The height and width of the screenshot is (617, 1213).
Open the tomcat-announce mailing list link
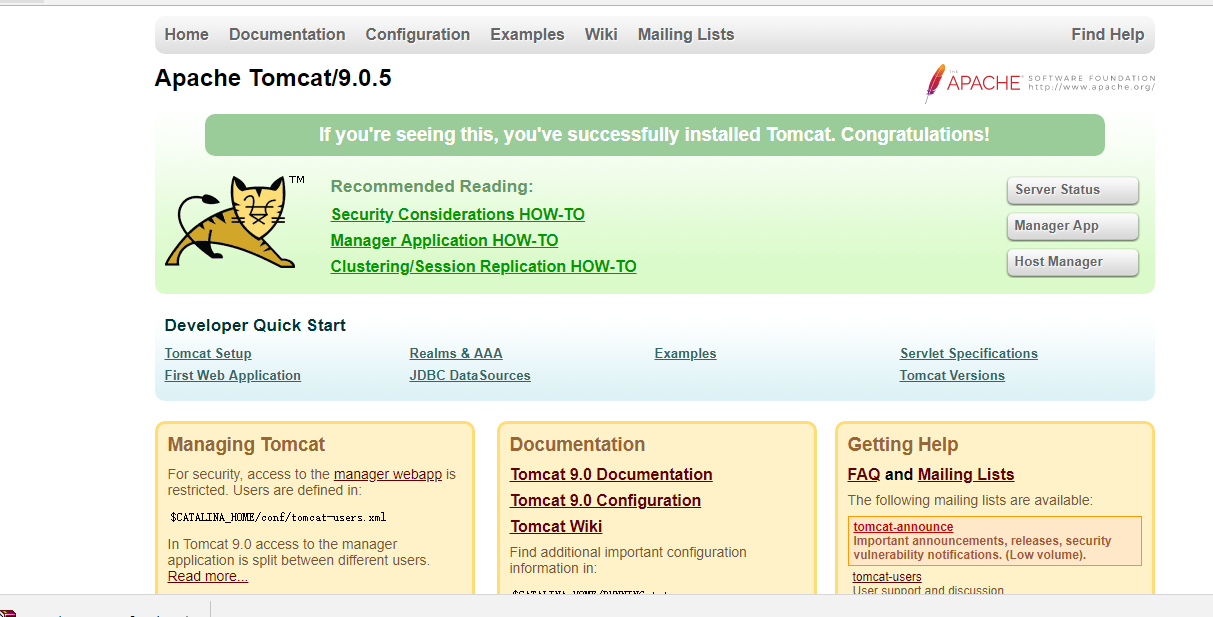point(904,527)
